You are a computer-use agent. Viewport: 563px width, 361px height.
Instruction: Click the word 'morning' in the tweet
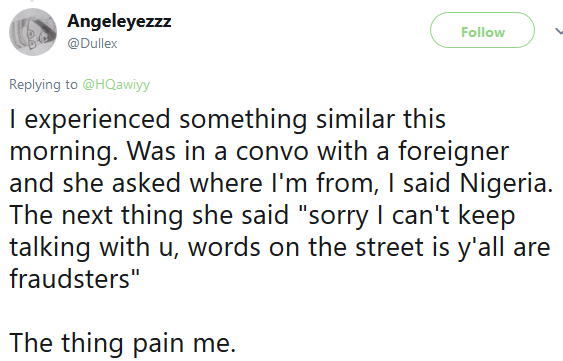coord(60,152)
